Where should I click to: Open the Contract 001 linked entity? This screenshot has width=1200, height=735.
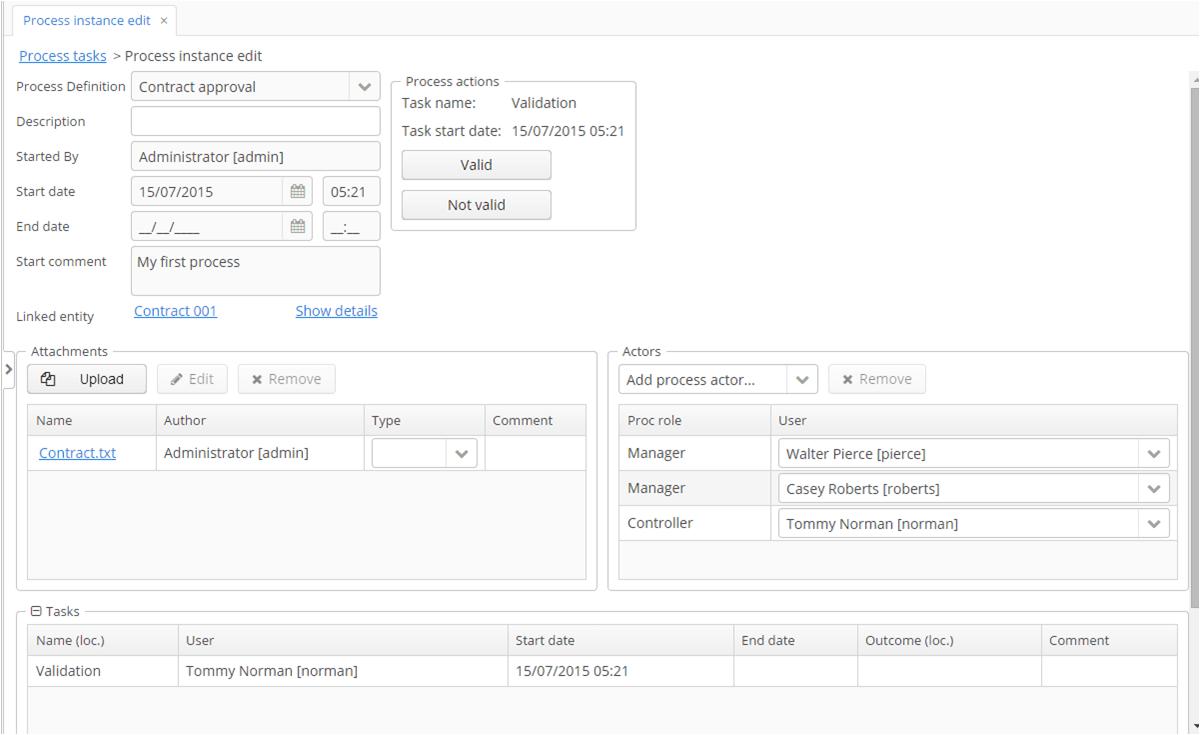(175, 311)
